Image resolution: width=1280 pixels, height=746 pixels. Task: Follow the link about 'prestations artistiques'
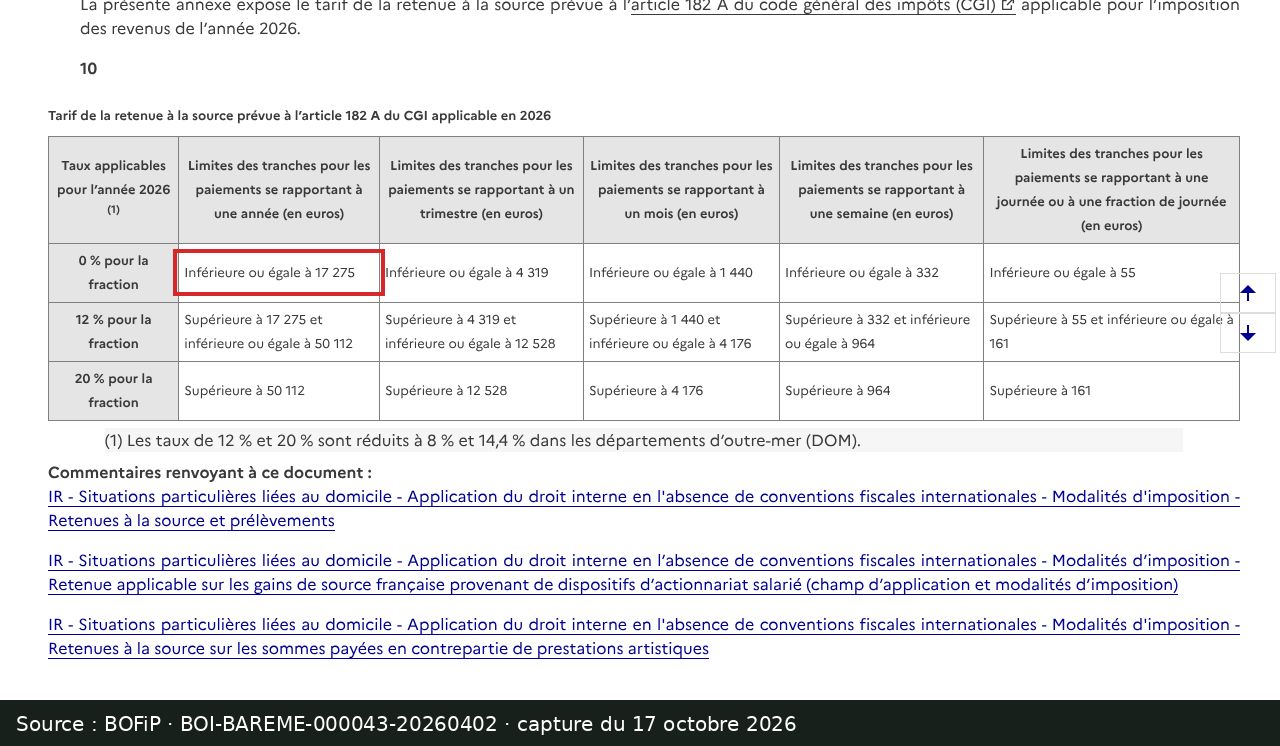[x=644, y=637]
